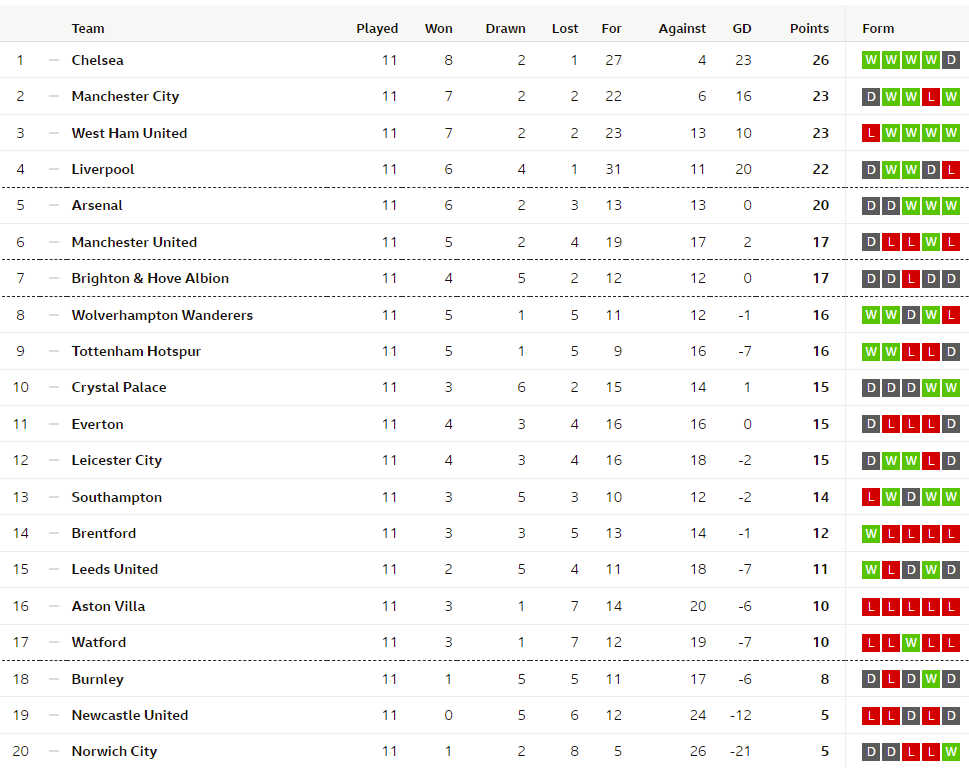
Task: Click Manchester United's green W form badge
Action: (931, 242)
